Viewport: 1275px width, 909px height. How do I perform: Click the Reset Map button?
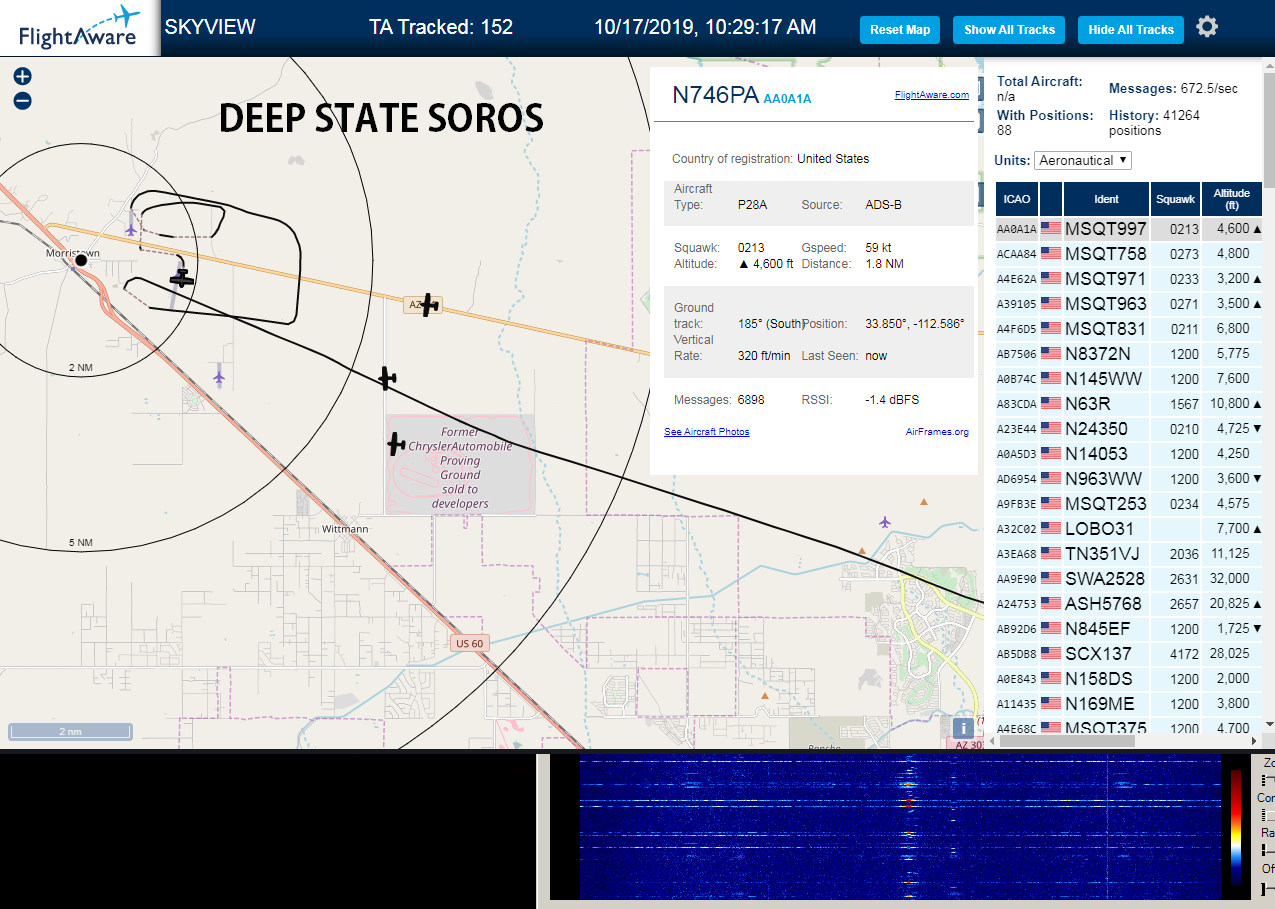click(x=900, y=30)
